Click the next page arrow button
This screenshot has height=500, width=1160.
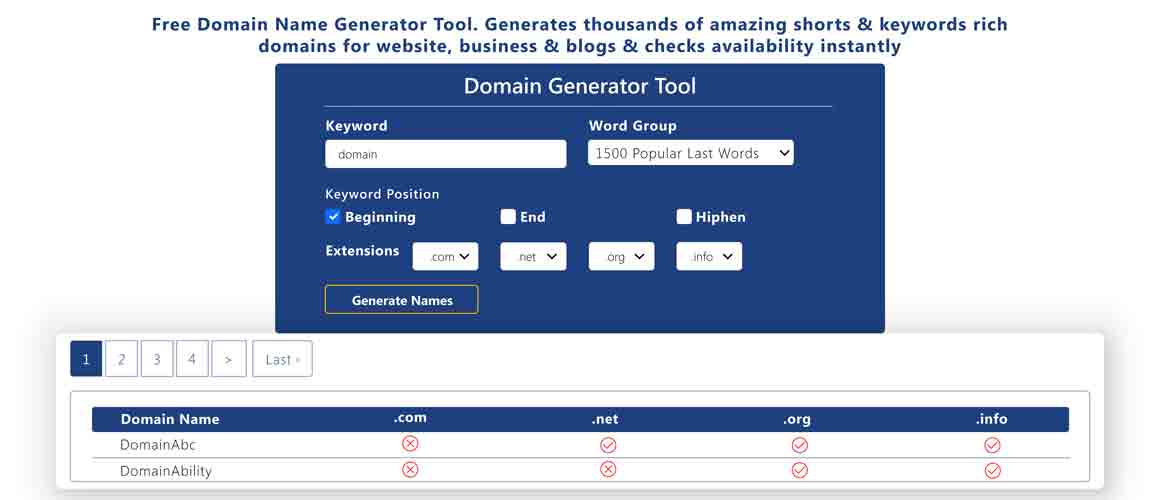(x=228, y=359)
